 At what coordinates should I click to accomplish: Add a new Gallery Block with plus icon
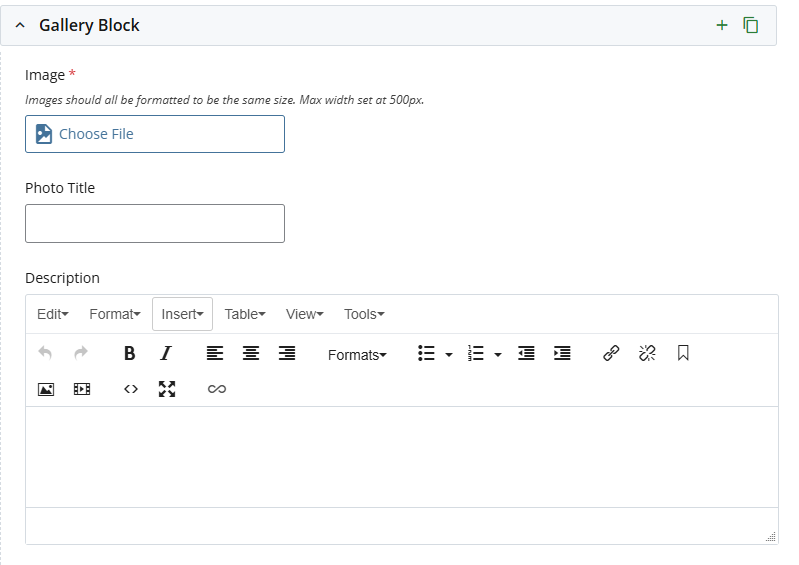click(x=722, y=25)
